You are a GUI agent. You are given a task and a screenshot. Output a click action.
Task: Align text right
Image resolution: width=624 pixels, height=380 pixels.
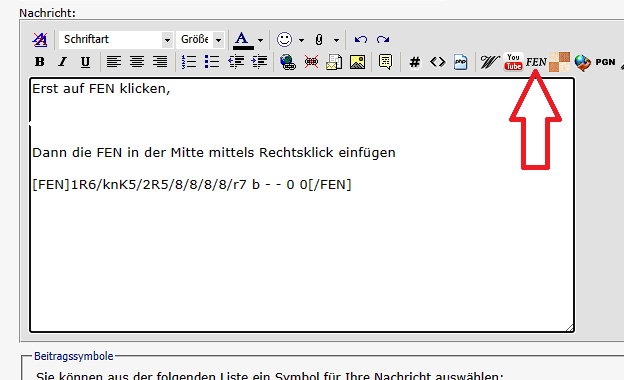click(160, 62)
